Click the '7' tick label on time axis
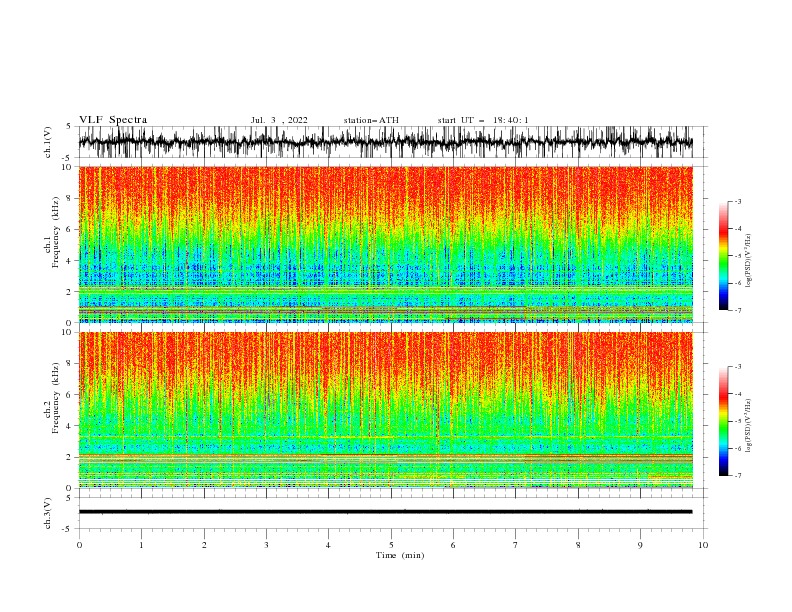792x612 pixels. (516, 545)
